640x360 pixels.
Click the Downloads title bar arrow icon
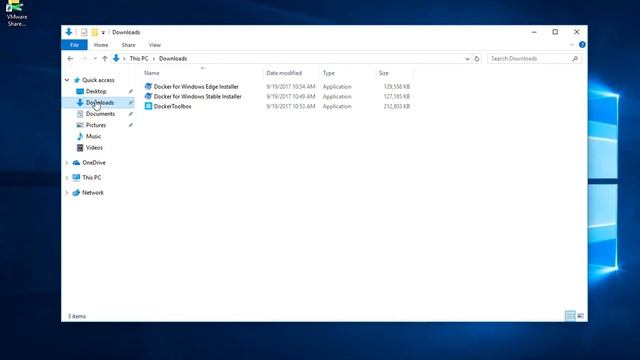(x=69, y=32)
